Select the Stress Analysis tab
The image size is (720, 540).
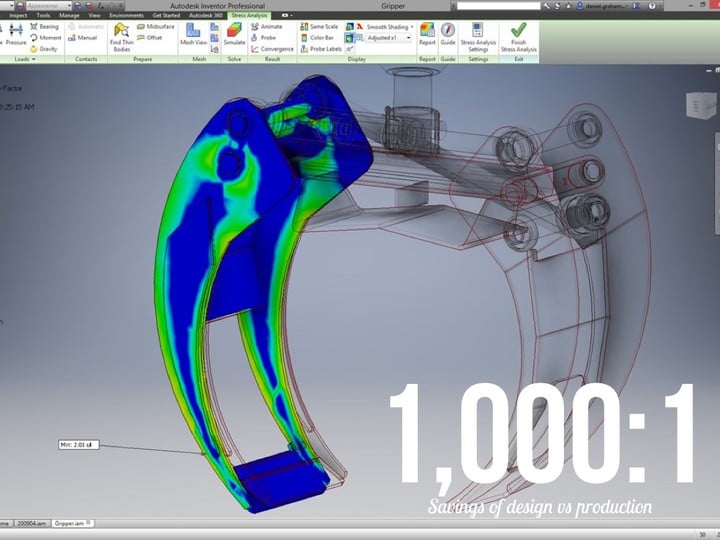click(249, 15)
